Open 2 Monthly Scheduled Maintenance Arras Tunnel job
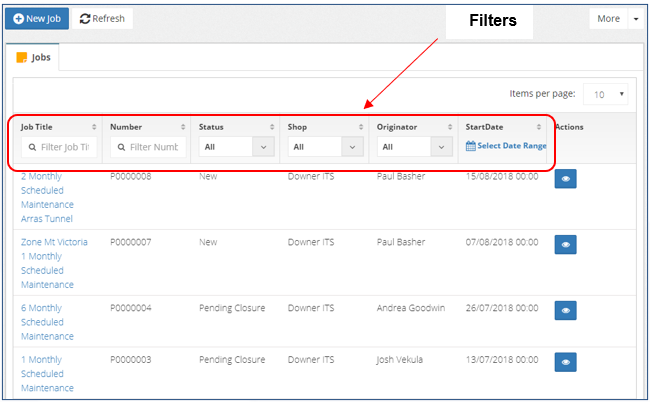The width and height of the screenshot is (650, 402). pyautogui.click(x=47, y=197)
